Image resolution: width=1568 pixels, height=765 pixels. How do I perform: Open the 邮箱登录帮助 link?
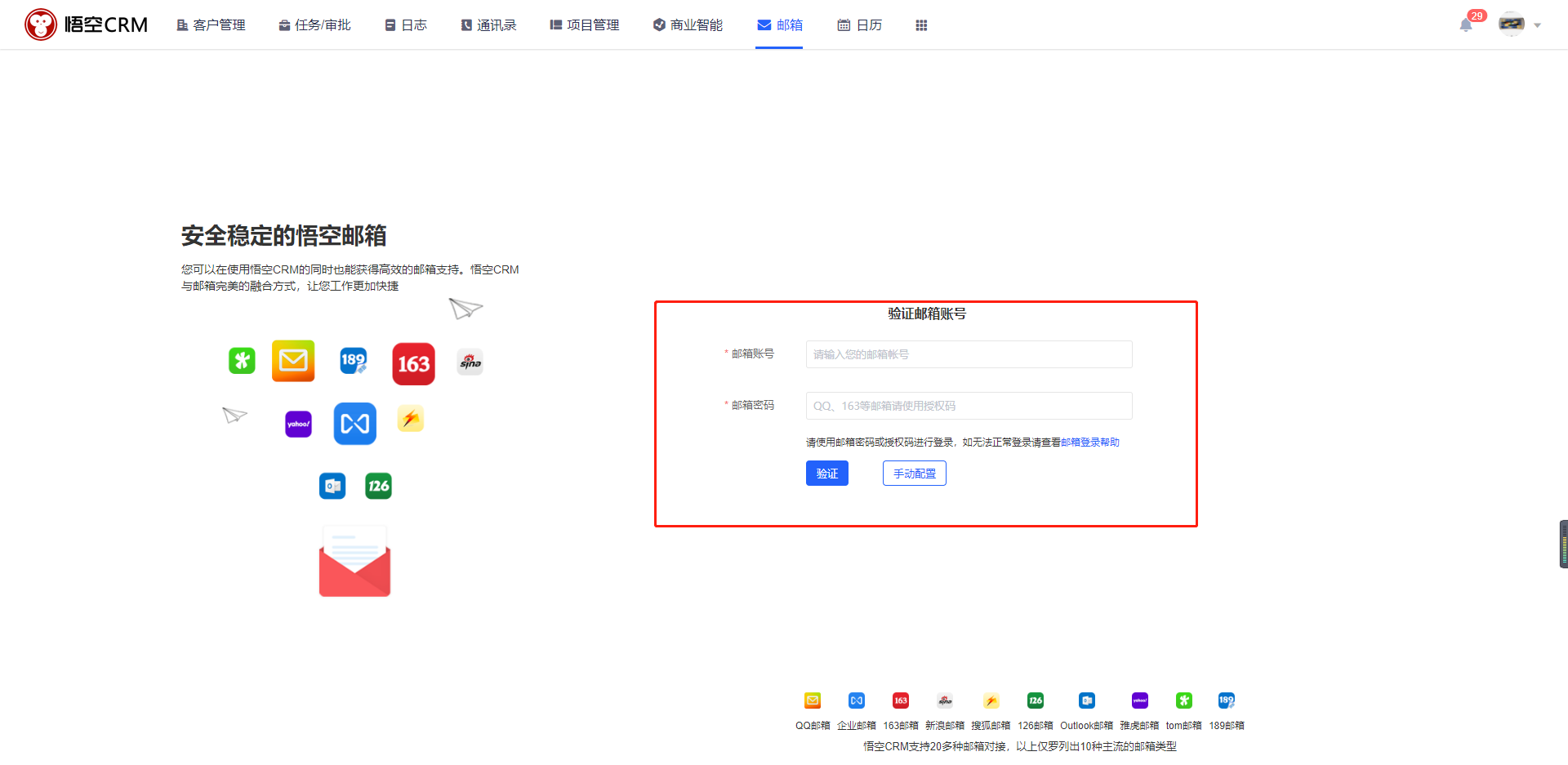pos(1089,443)
